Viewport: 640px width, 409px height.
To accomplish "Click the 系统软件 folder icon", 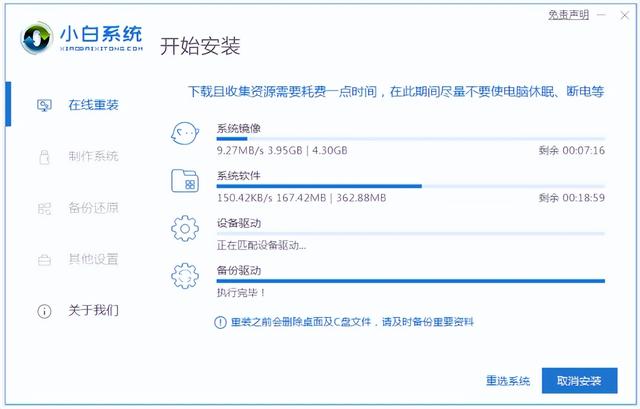I will [185, 181].
